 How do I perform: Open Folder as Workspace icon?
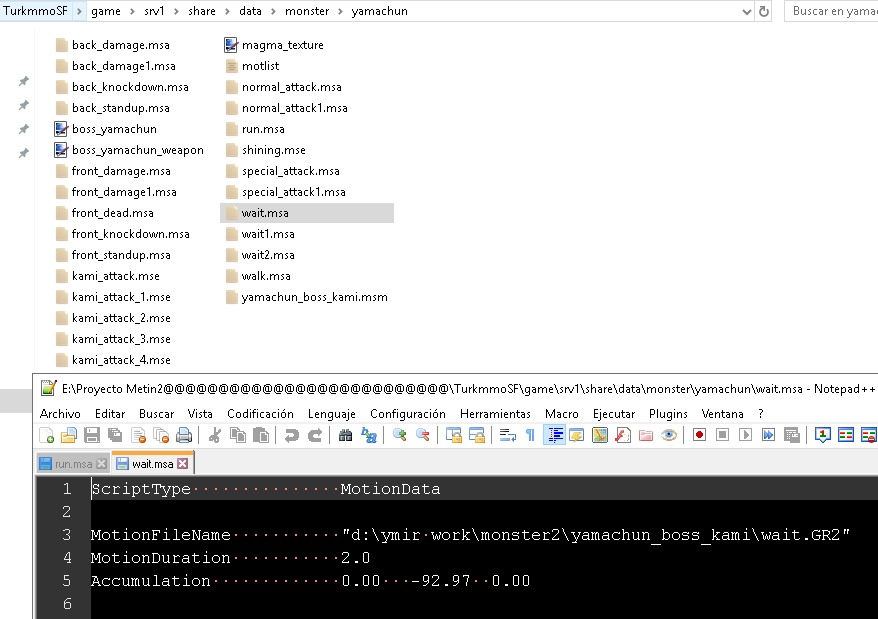point(646,435)
